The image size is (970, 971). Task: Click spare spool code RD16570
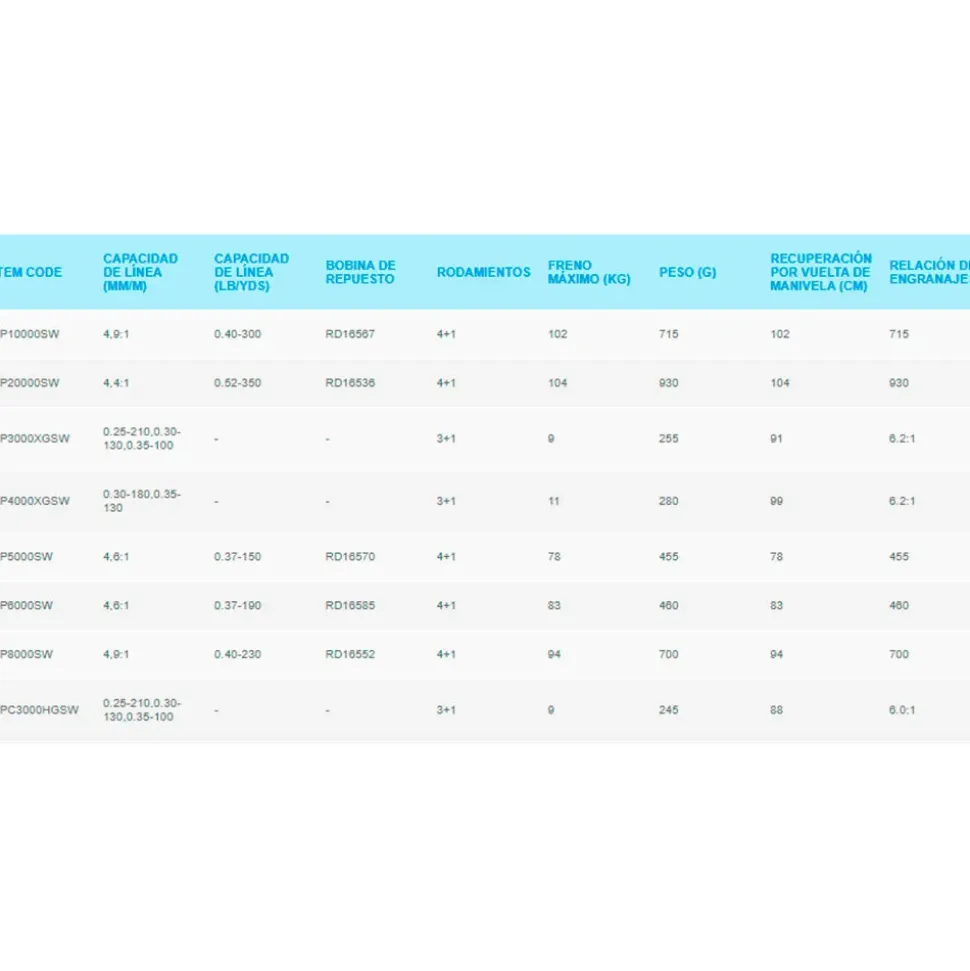[x=350, y=556]
